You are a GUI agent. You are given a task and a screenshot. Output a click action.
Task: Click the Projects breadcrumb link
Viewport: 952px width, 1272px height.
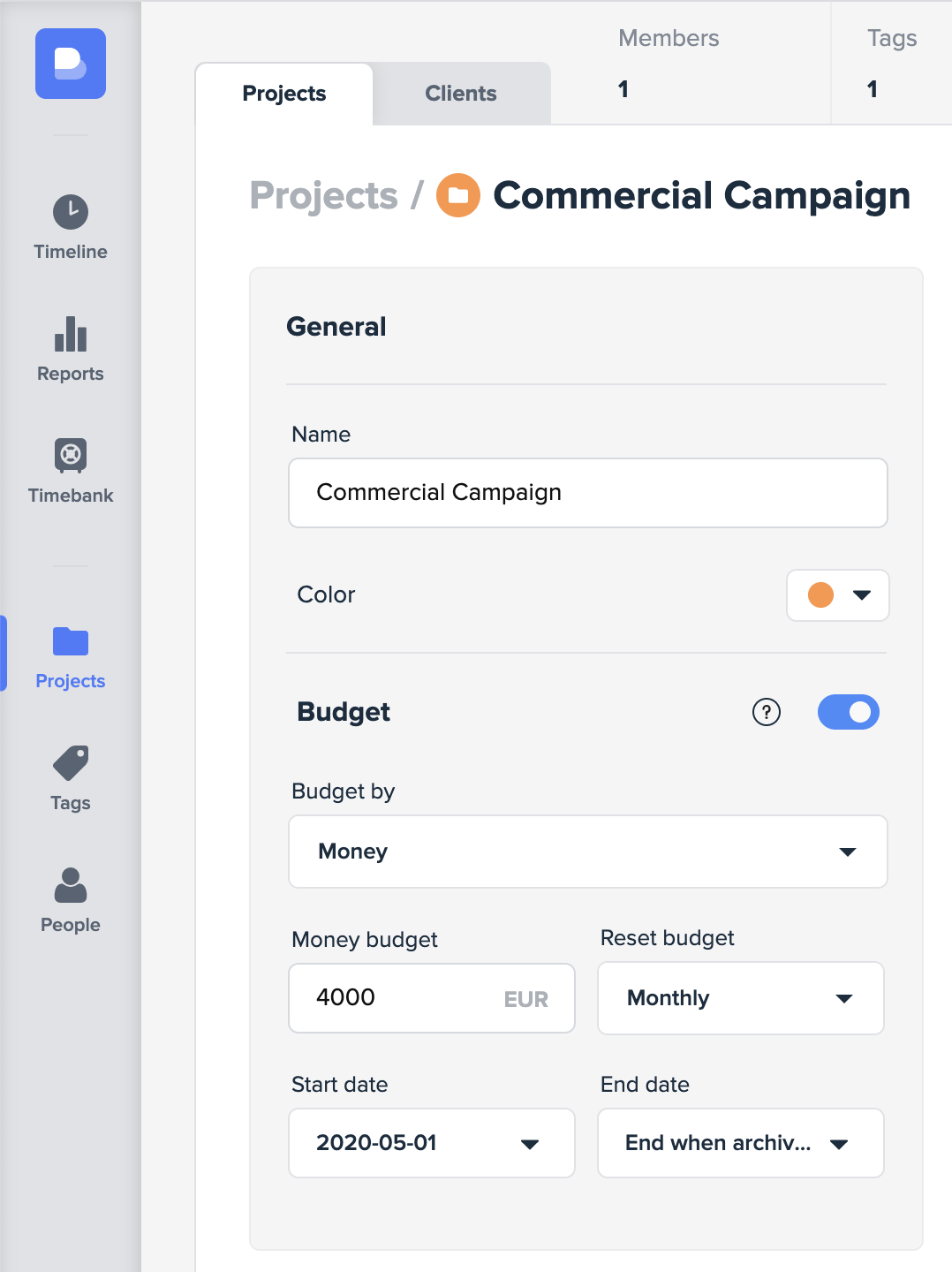click(x=324, y=195)
